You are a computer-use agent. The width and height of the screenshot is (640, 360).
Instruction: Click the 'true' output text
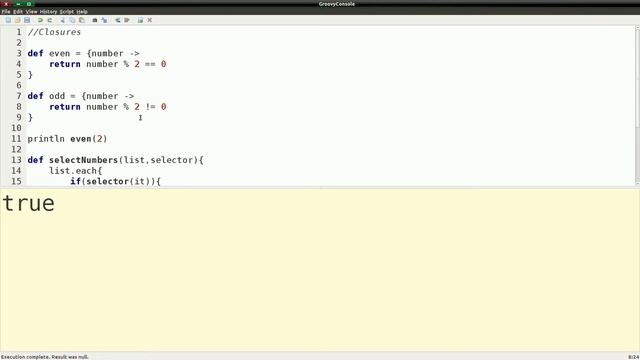[x=29, y=203]
